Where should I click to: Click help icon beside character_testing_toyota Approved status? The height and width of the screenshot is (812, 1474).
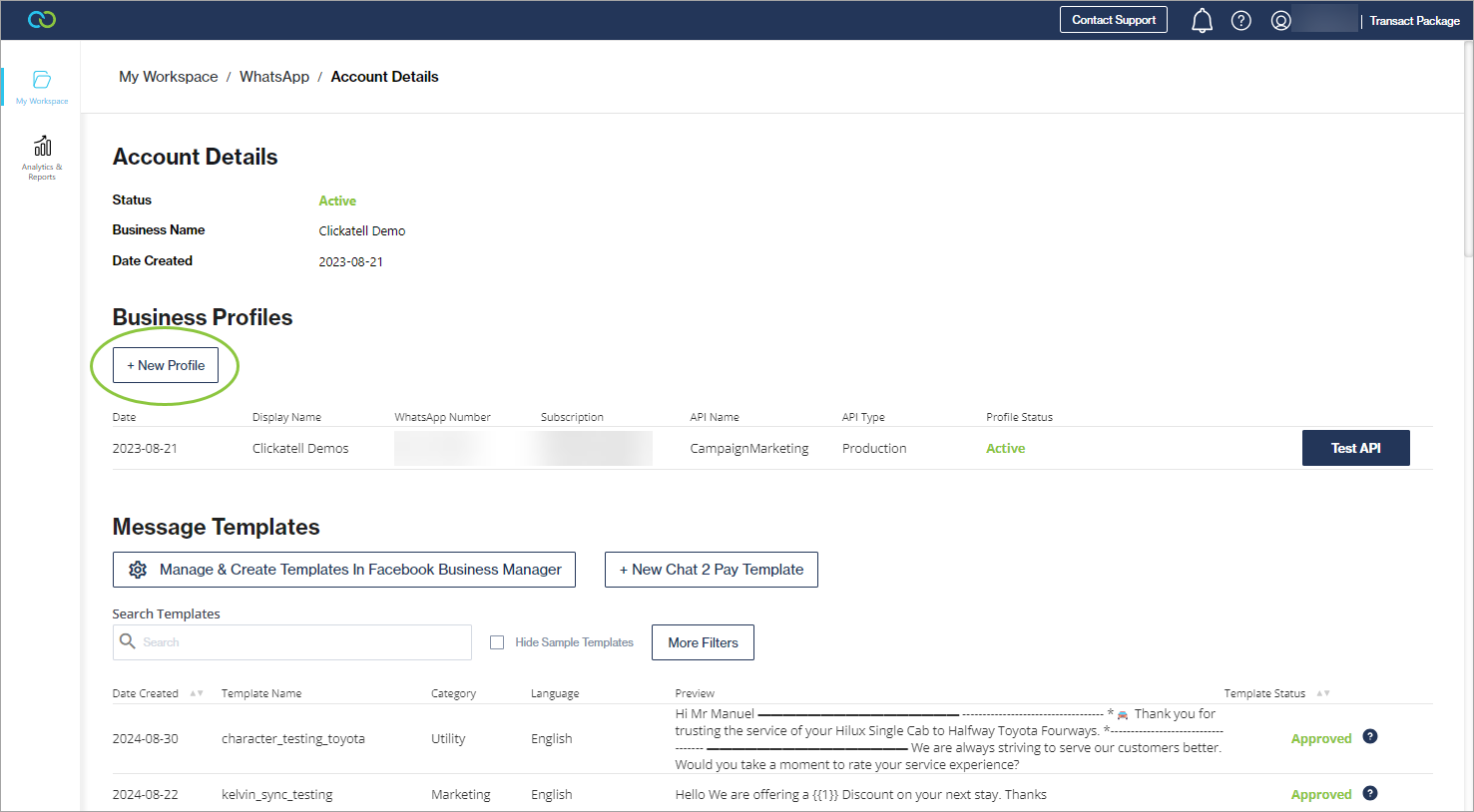click(x=1370, y=737)
